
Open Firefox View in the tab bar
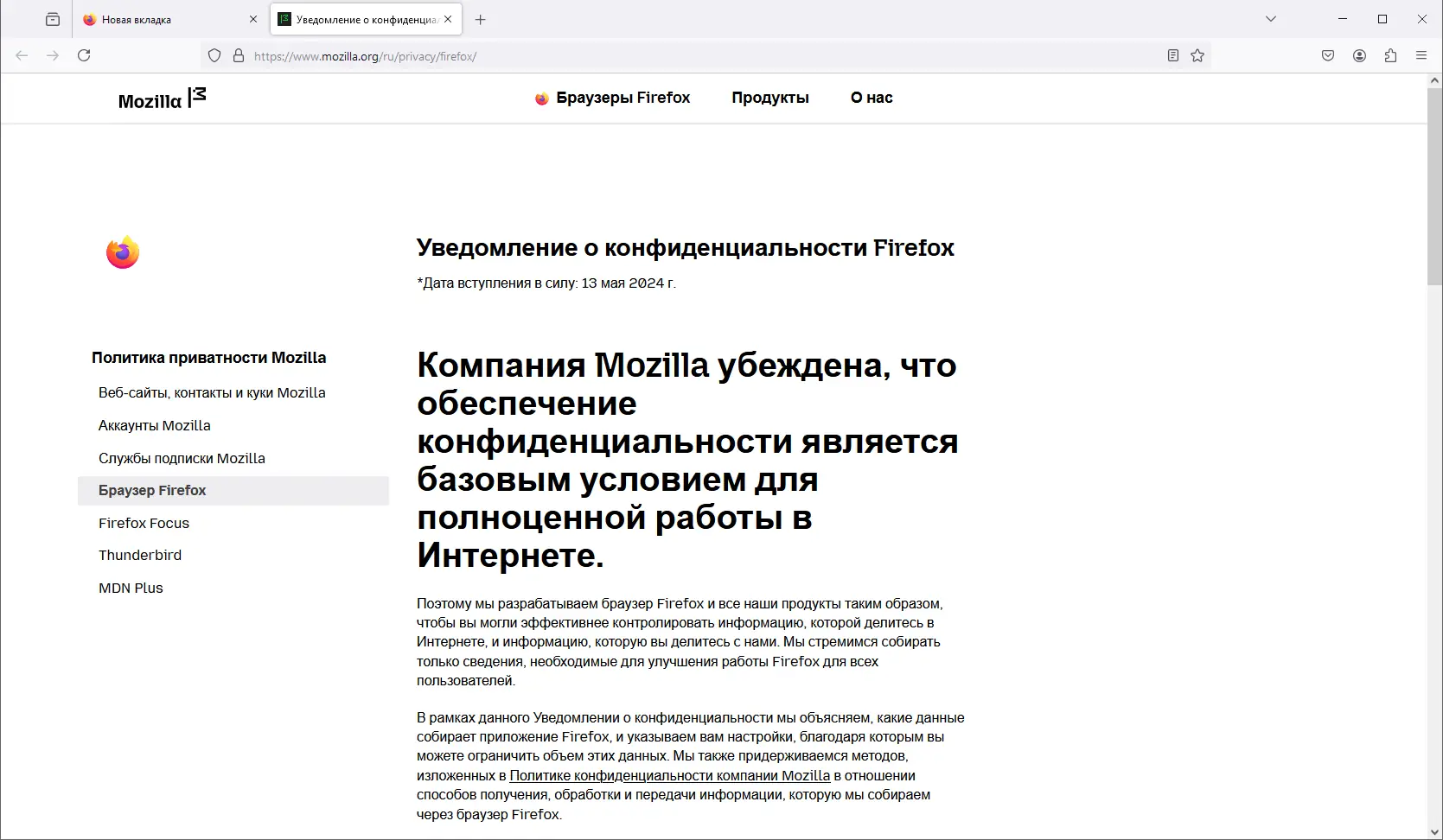point(52,18)
